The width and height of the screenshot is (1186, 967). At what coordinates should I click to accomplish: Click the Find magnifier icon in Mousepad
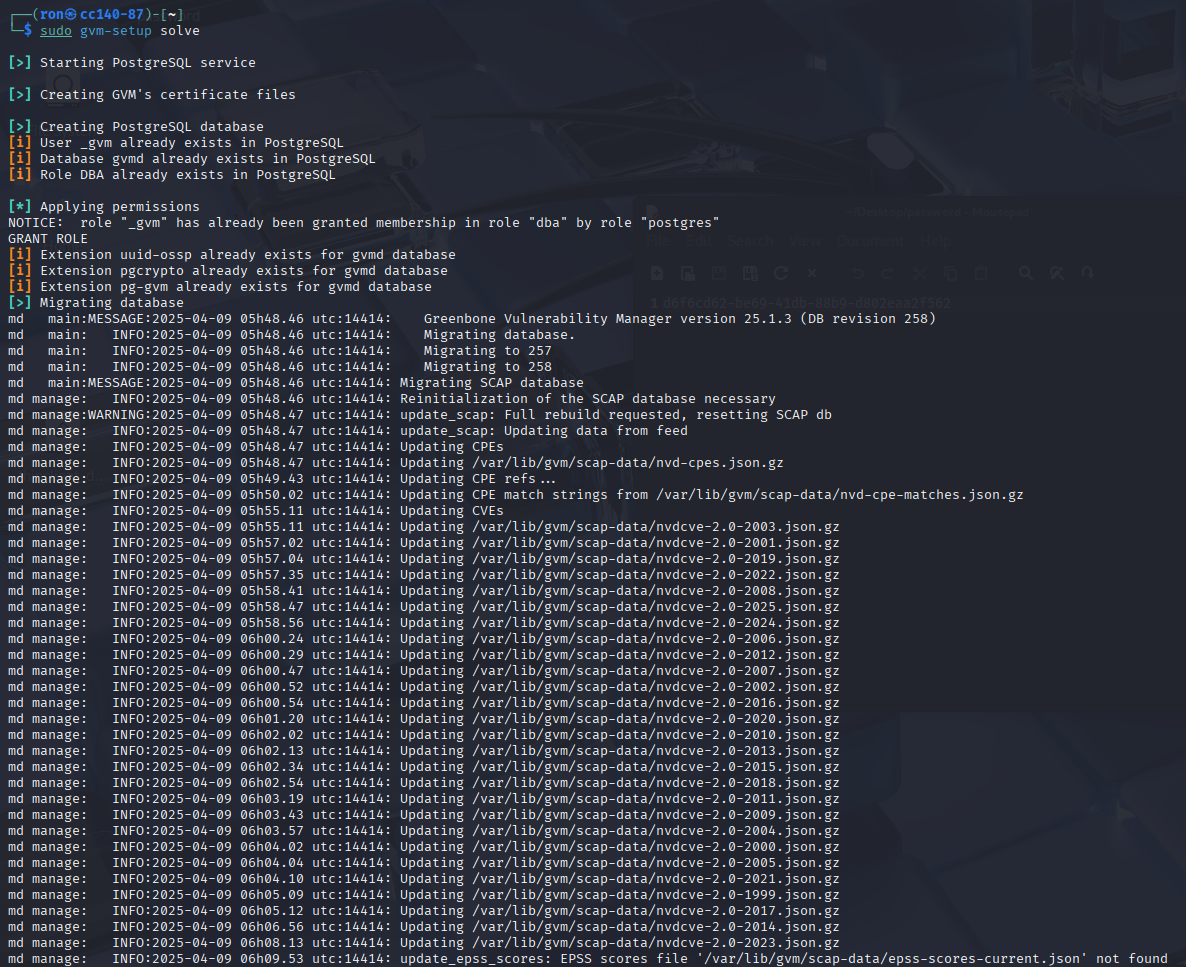(x=1026, y=273)
